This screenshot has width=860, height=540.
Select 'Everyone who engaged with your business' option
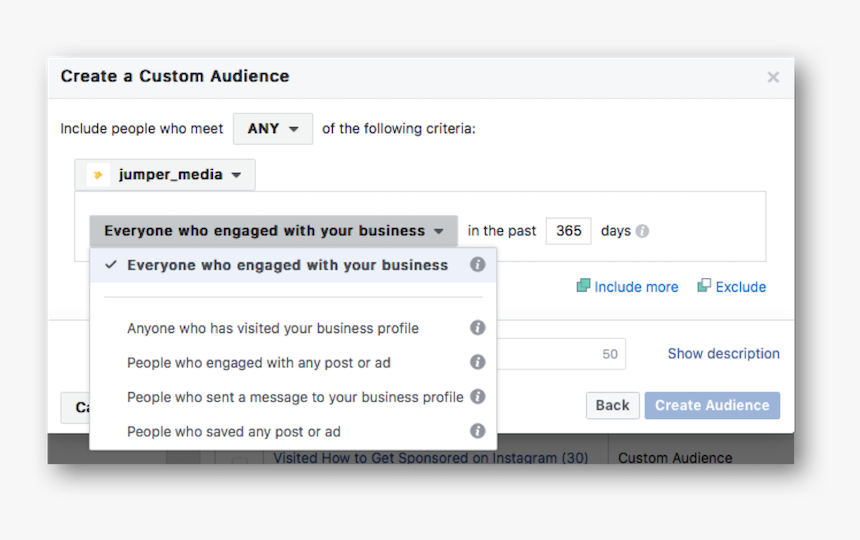pos(287,265)
